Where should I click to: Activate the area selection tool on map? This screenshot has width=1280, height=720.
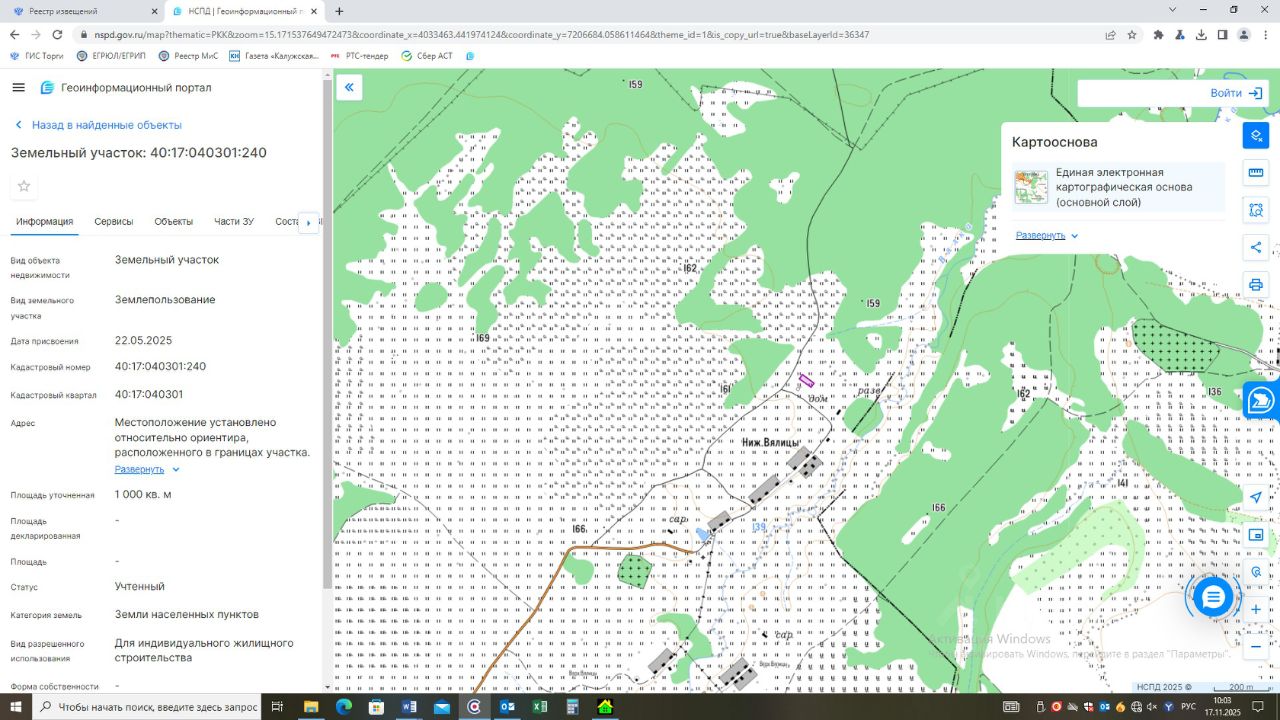pos(1256,210)
